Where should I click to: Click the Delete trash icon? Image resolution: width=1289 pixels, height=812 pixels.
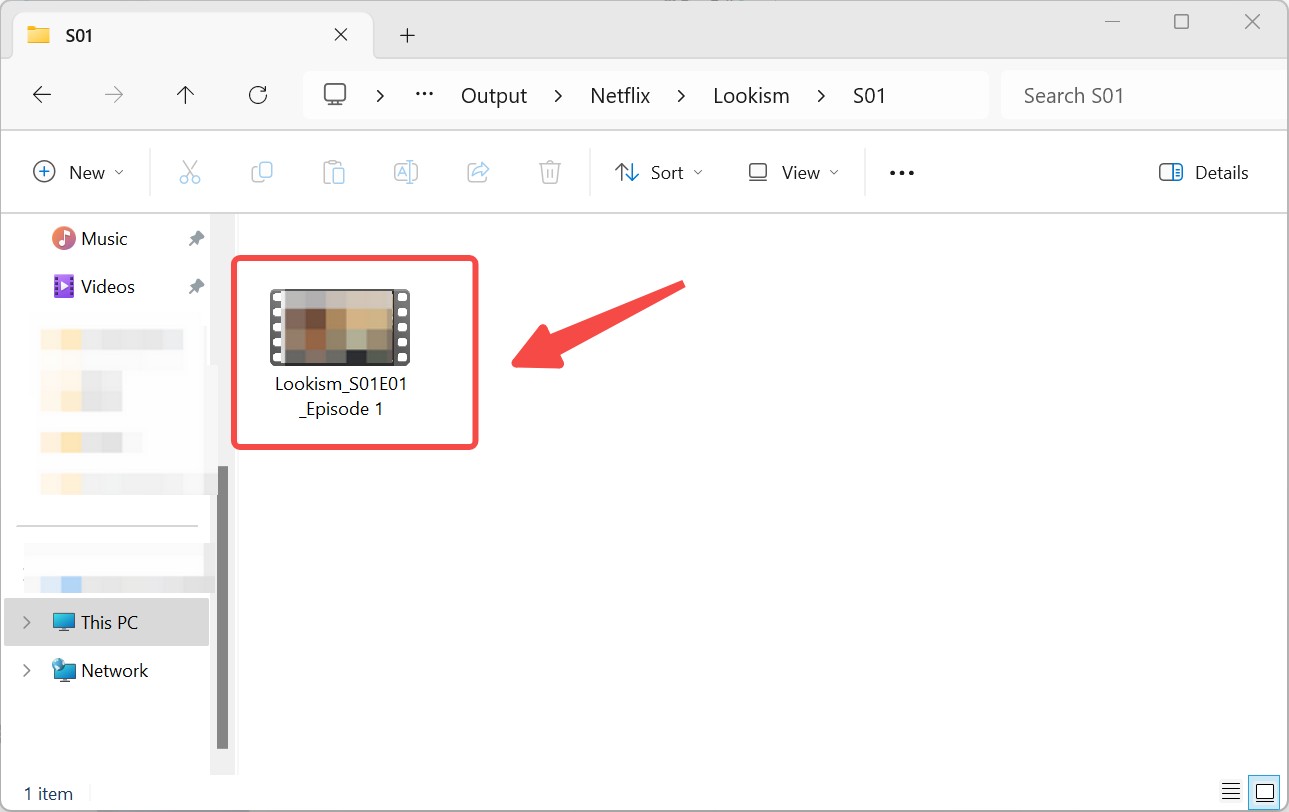(549, 172)
